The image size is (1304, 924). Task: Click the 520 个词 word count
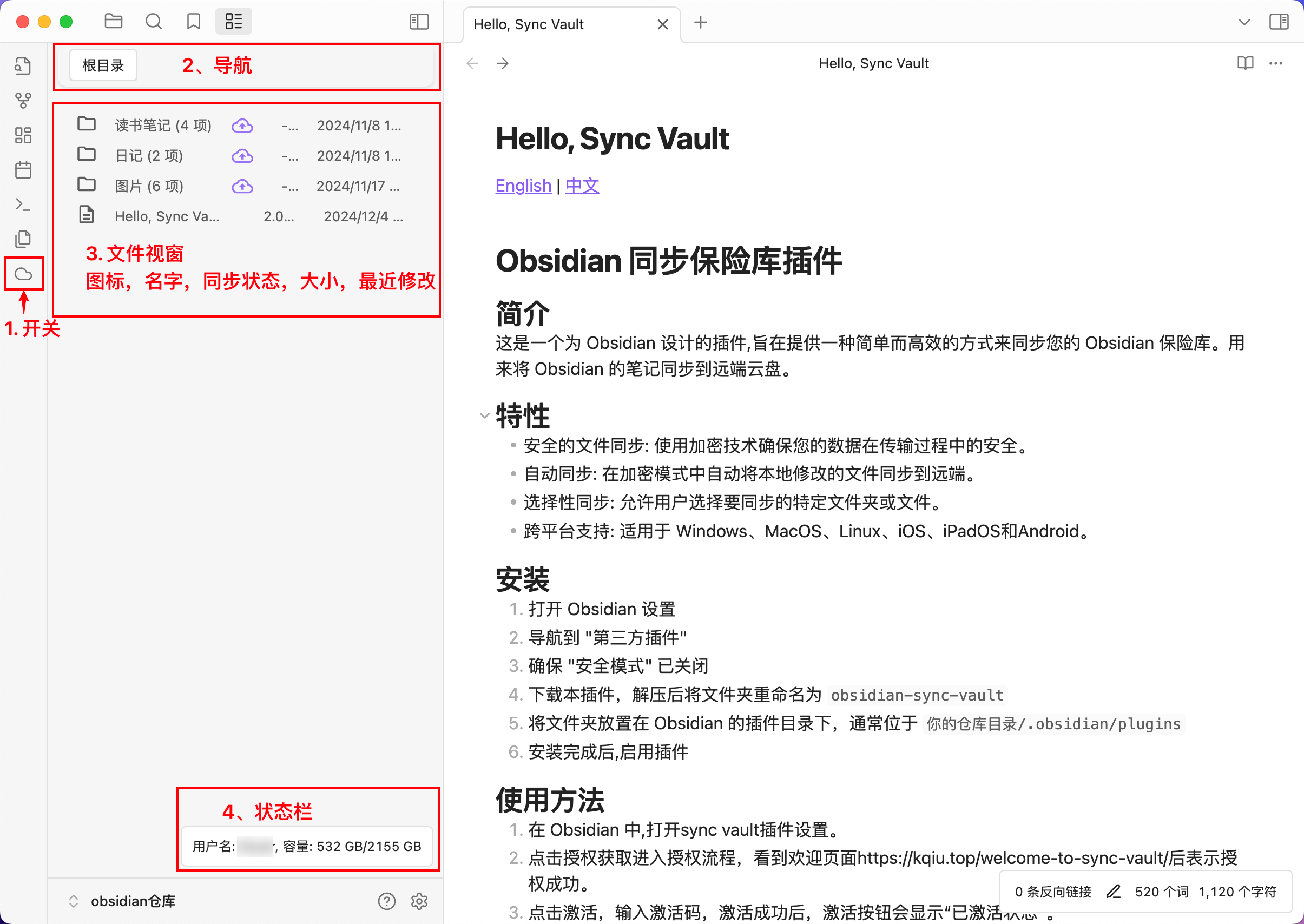pyautogui.click(x=1162, y=892)
